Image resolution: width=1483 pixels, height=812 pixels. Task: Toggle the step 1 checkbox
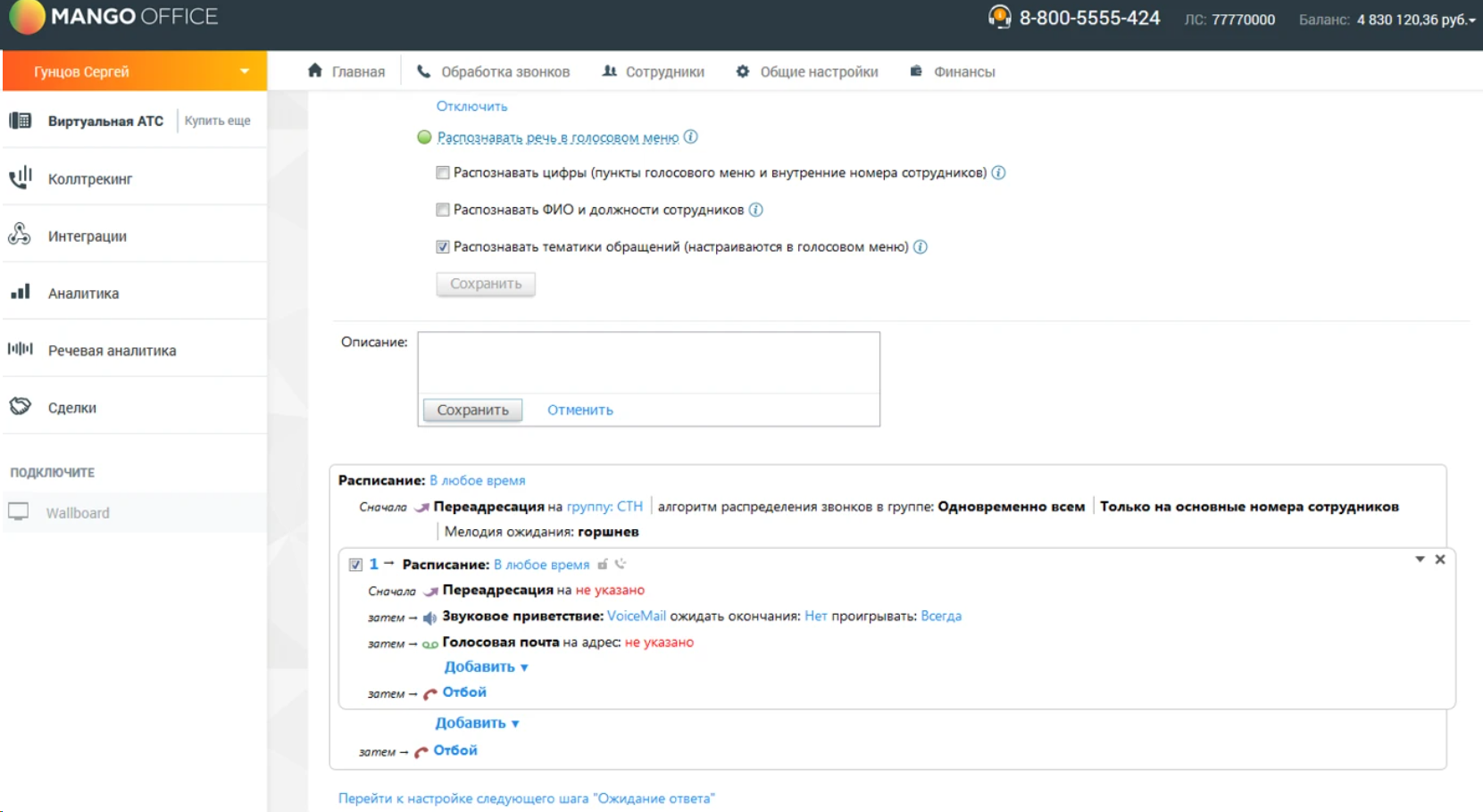[355, 565]
